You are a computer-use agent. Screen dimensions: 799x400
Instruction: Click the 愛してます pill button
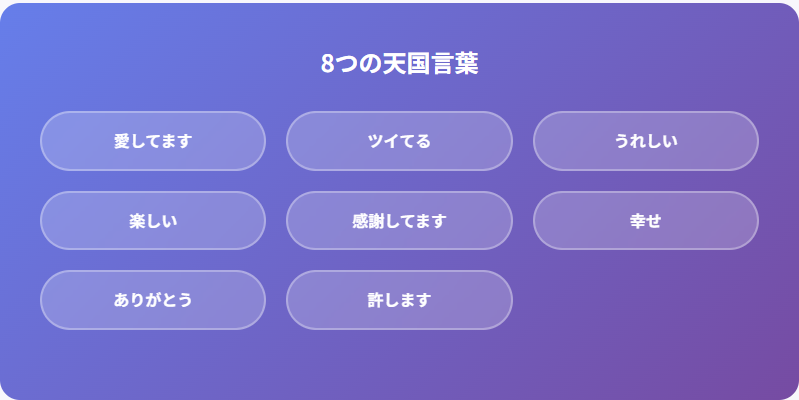153,141
